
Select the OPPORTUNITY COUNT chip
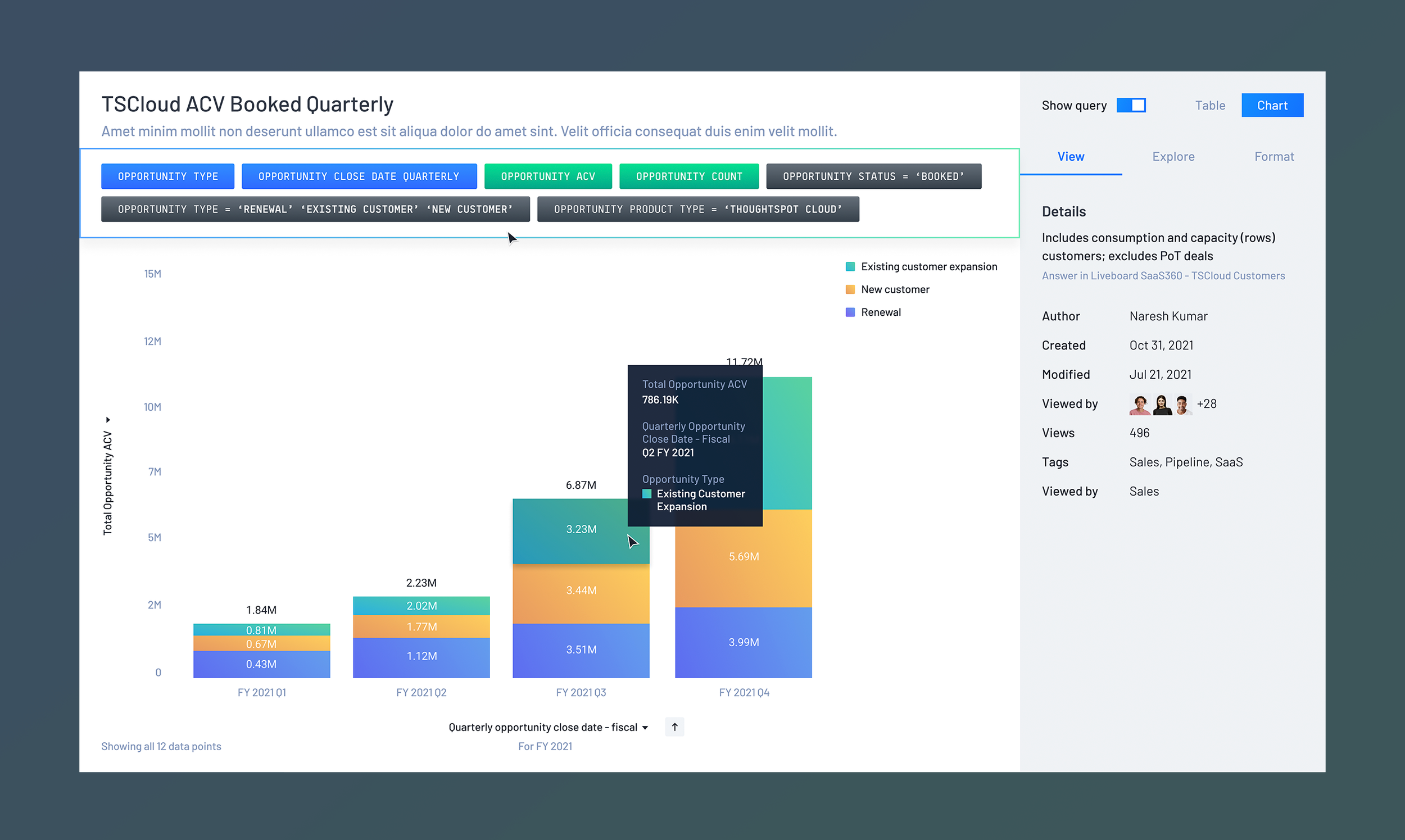[689, 176]
